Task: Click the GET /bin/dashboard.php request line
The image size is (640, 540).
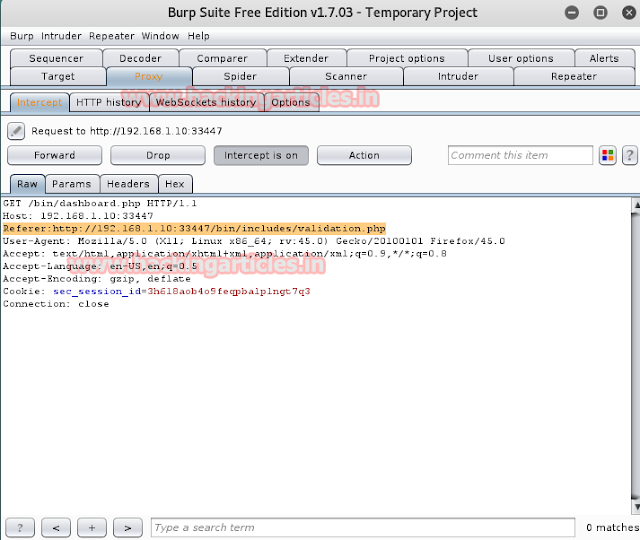Action: click(100, 203)
